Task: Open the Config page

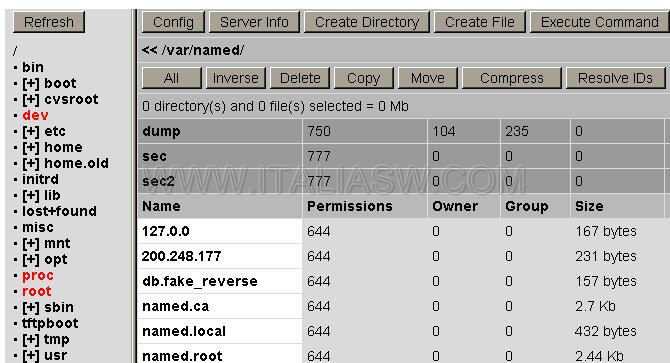Action: click(173, 22)
